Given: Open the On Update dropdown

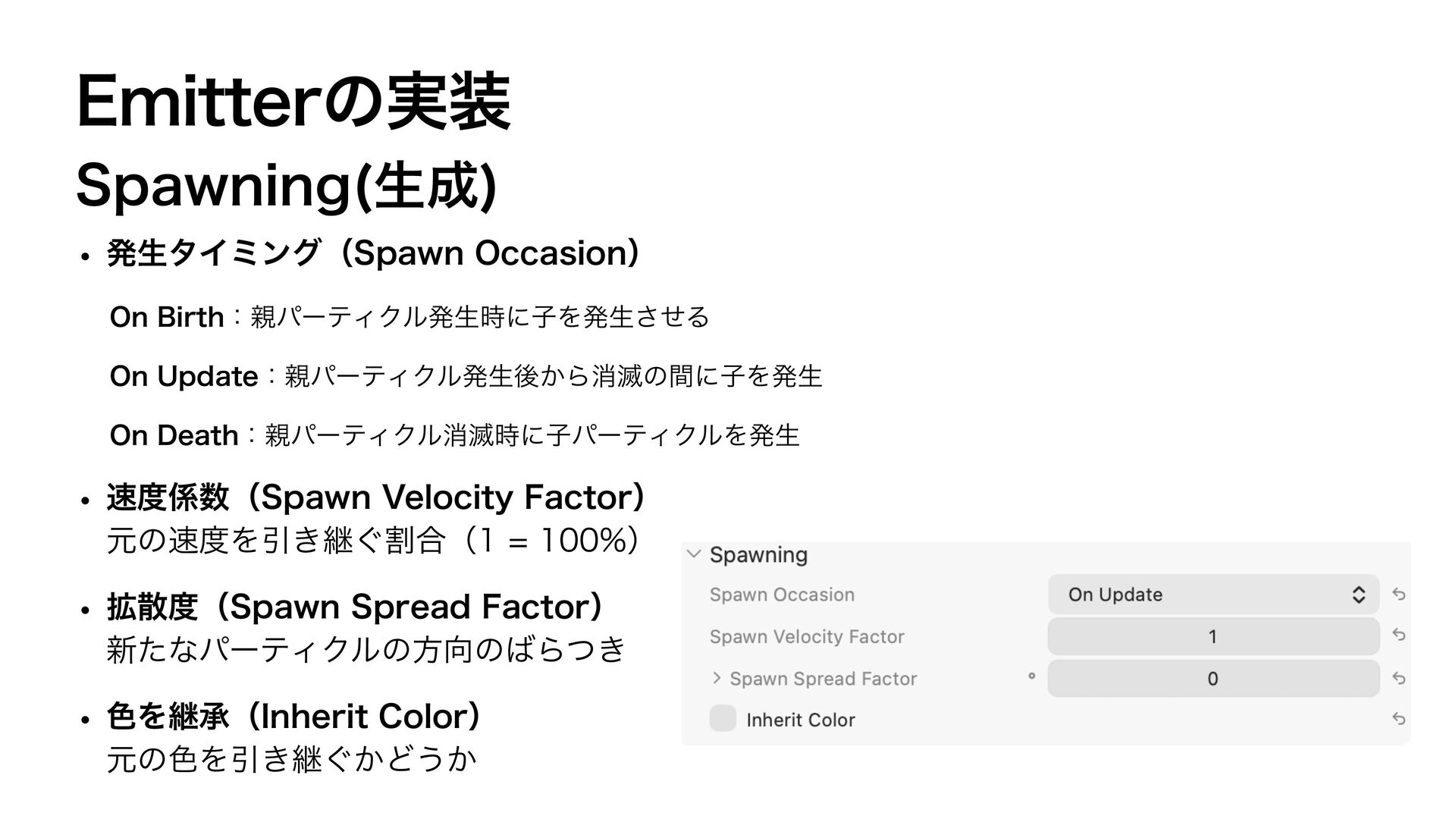Looking at the screenshot, I should click(1213, 595).
